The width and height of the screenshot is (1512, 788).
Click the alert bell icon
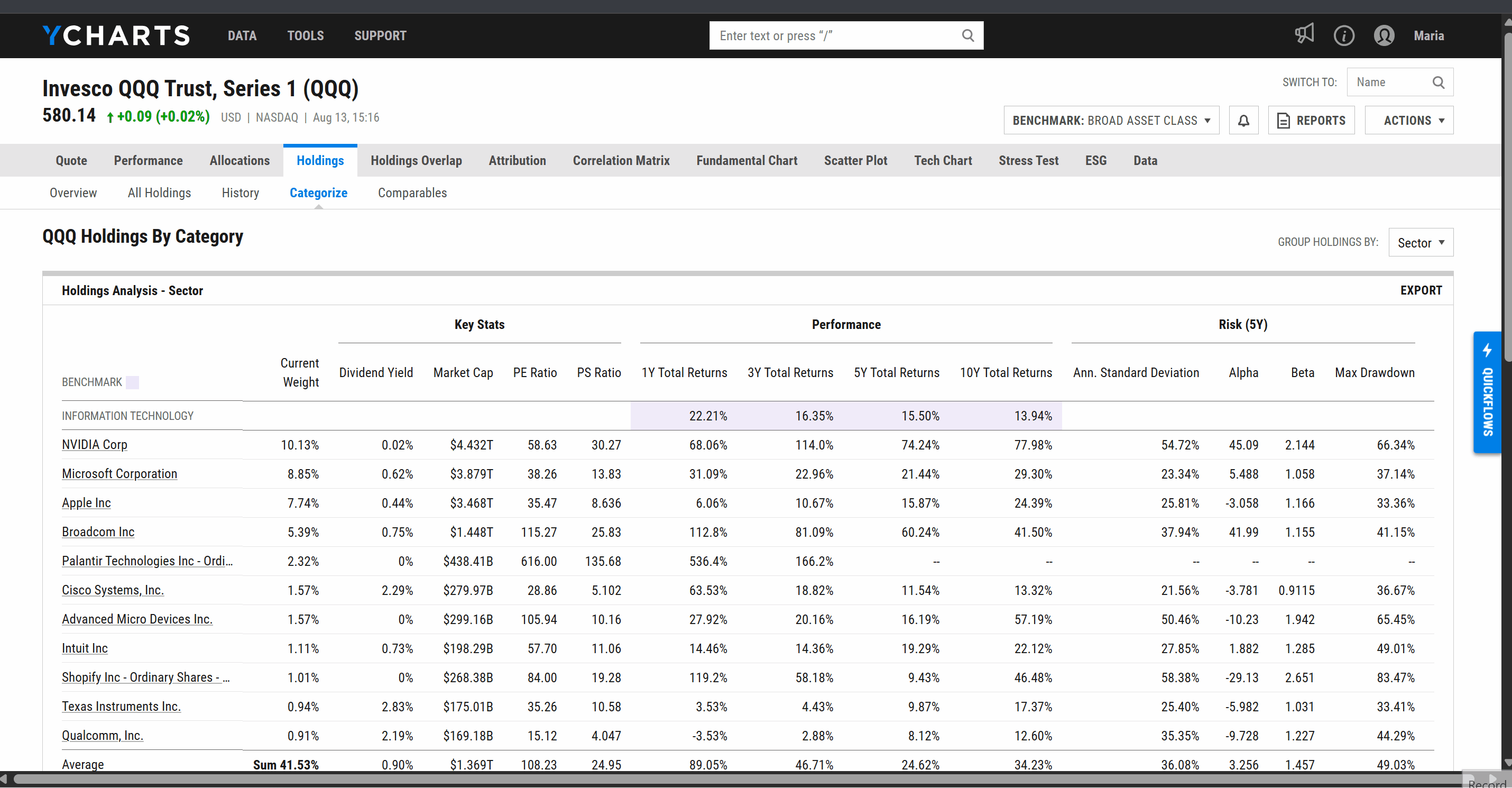1243,121
